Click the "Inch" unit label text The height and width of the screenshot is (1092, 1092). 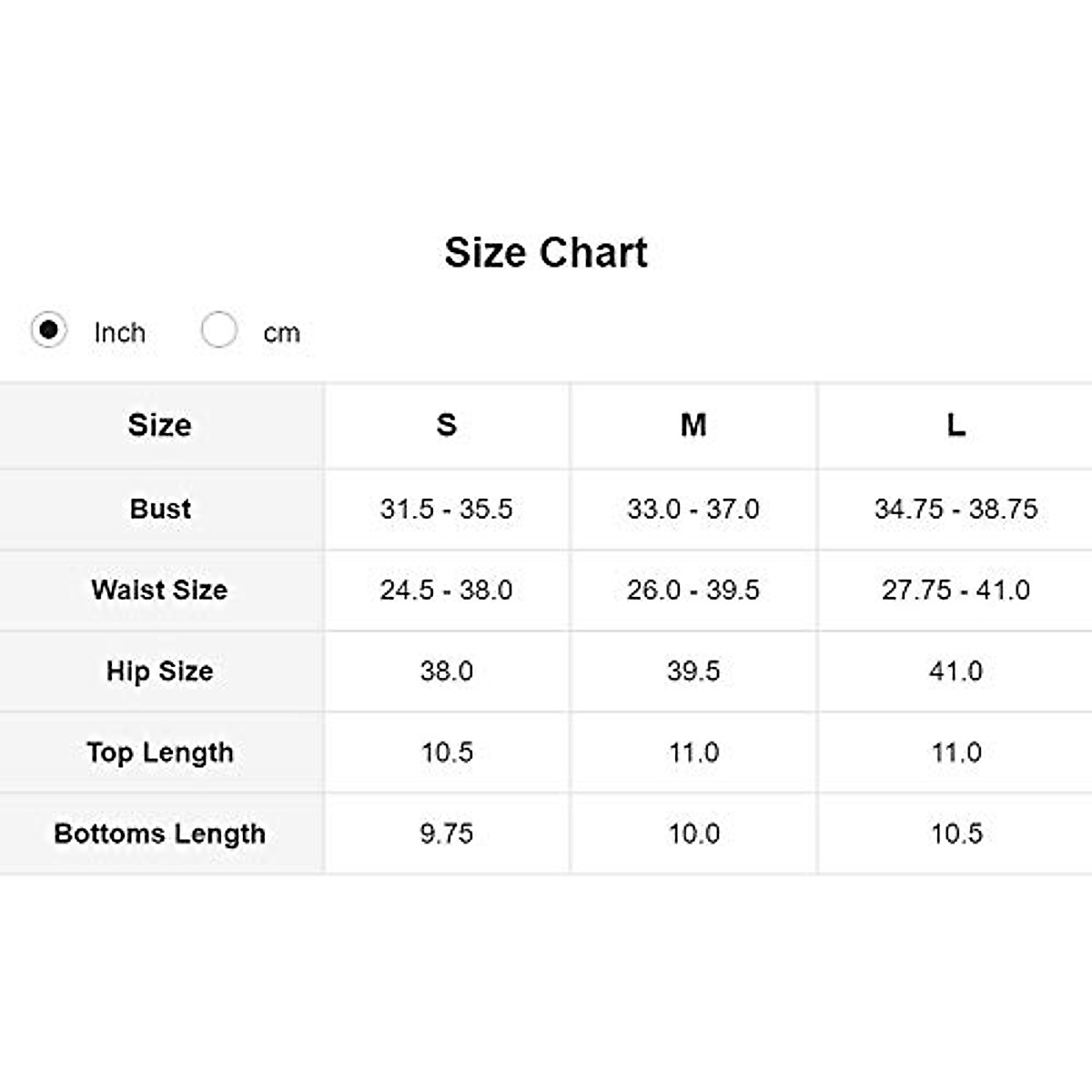coord(119,333)
